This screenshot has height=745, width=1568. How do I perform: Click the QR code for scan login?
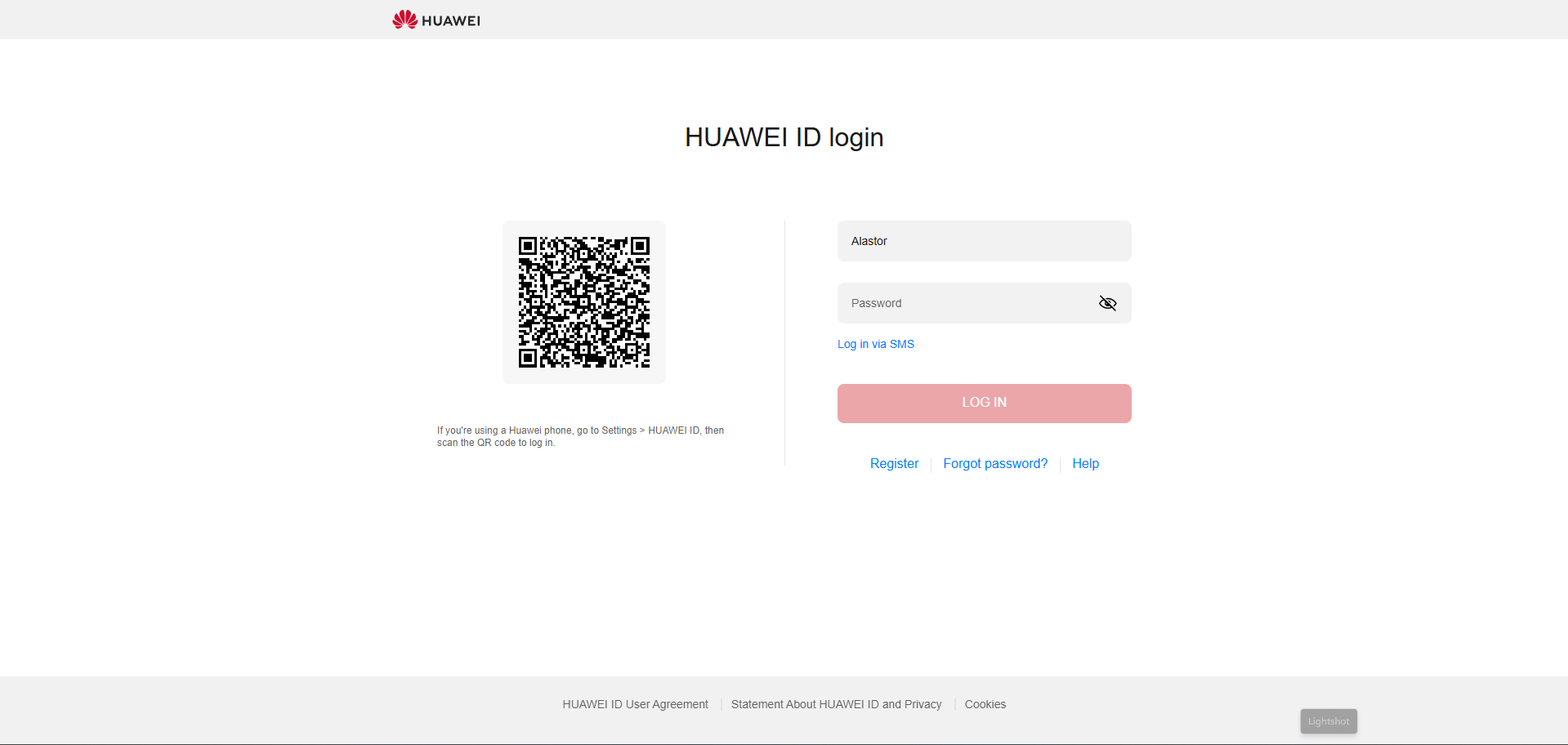pos(584,302)
